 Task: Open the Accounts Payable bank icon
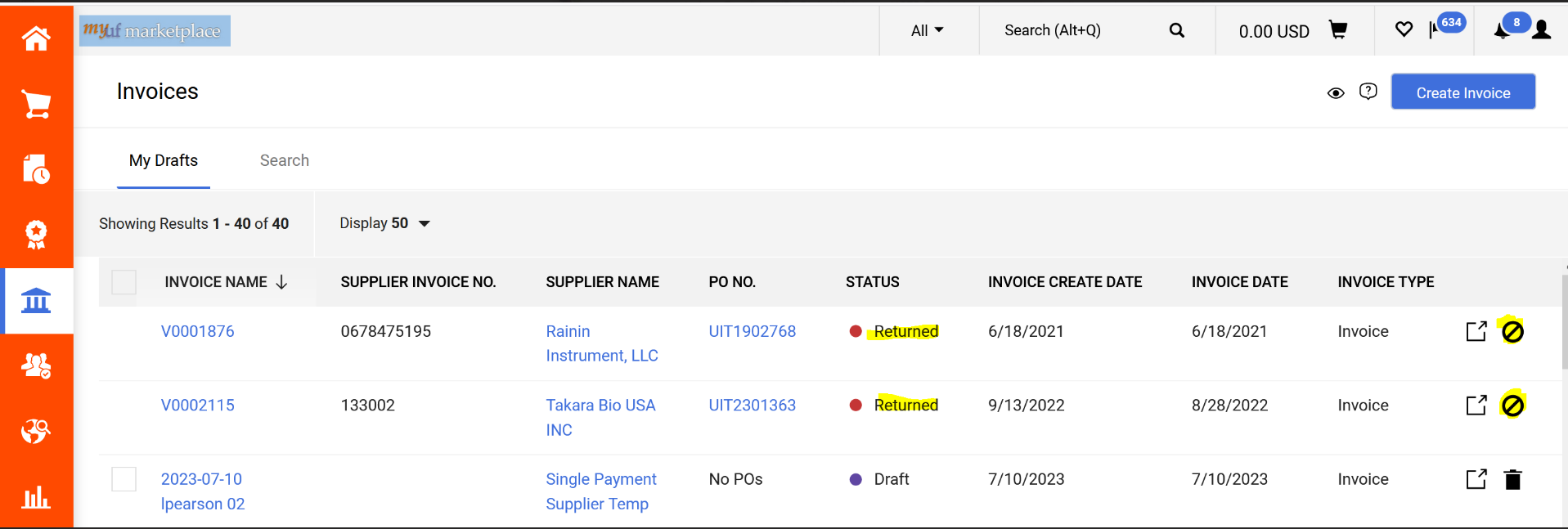(36, 301)
